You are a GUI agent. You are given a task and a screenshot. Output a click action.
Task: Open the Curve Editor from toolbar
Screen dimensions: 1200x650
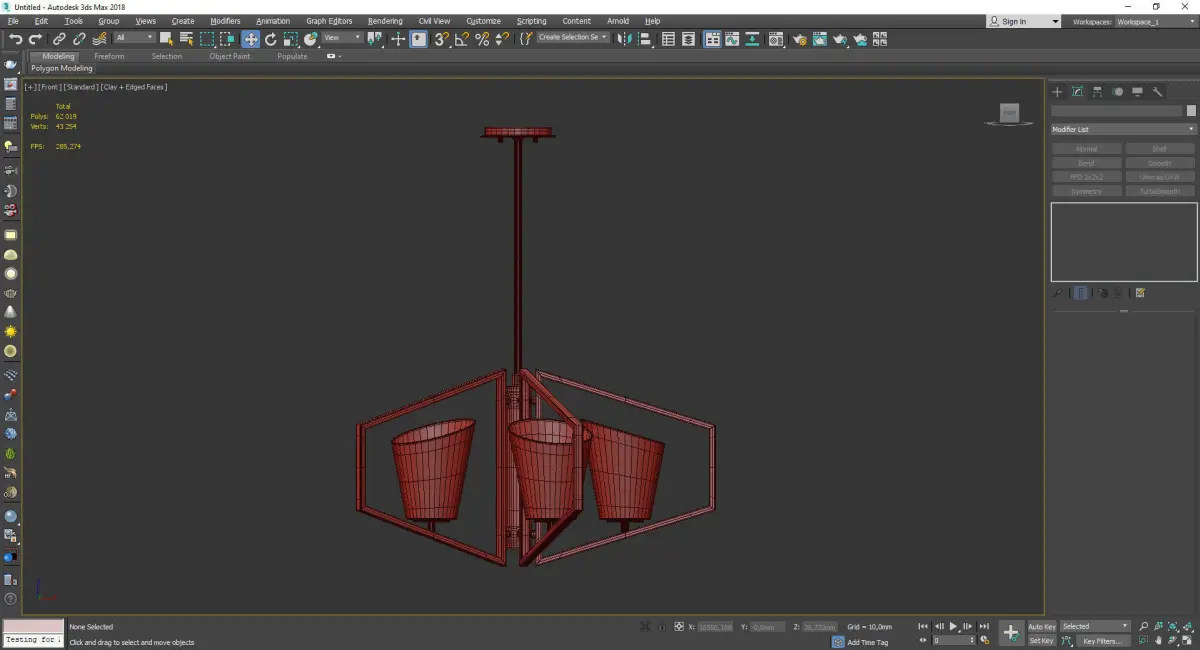[732, 39]
